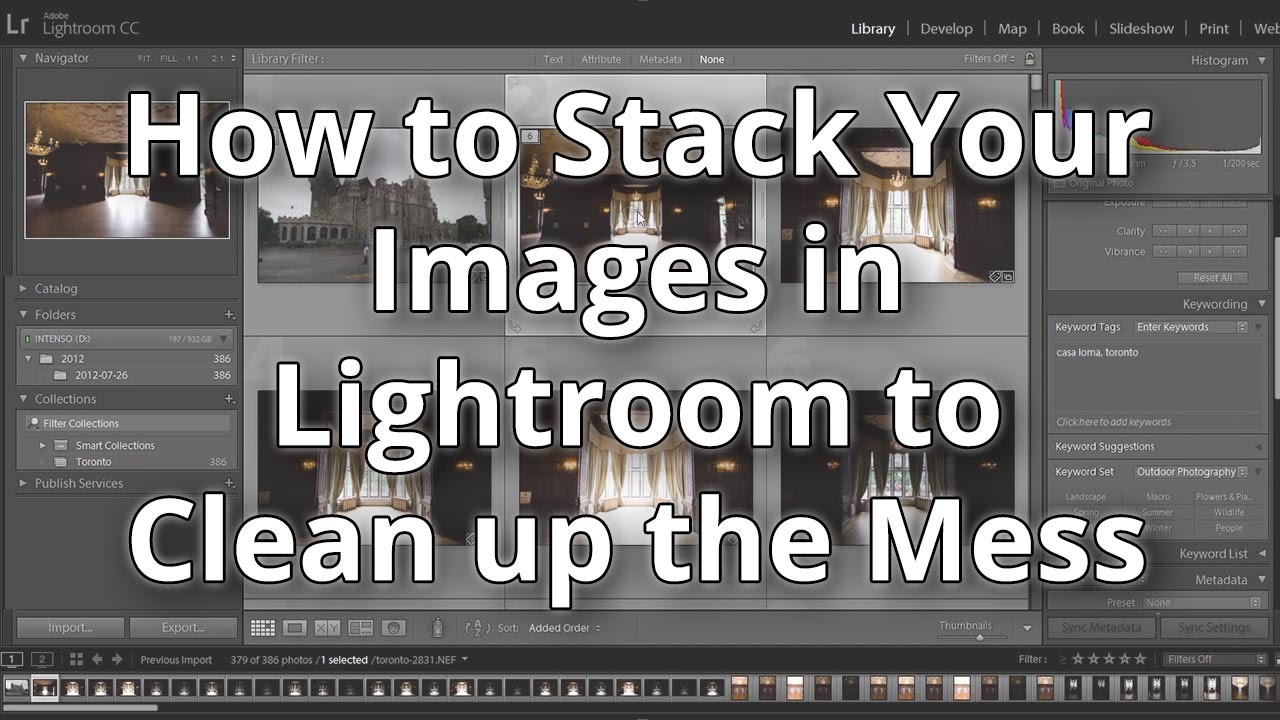This screenshot has height=720, width=1280.
Task: Click the rating greater-than-or-equal symbol
Action: click(1061, 659)
